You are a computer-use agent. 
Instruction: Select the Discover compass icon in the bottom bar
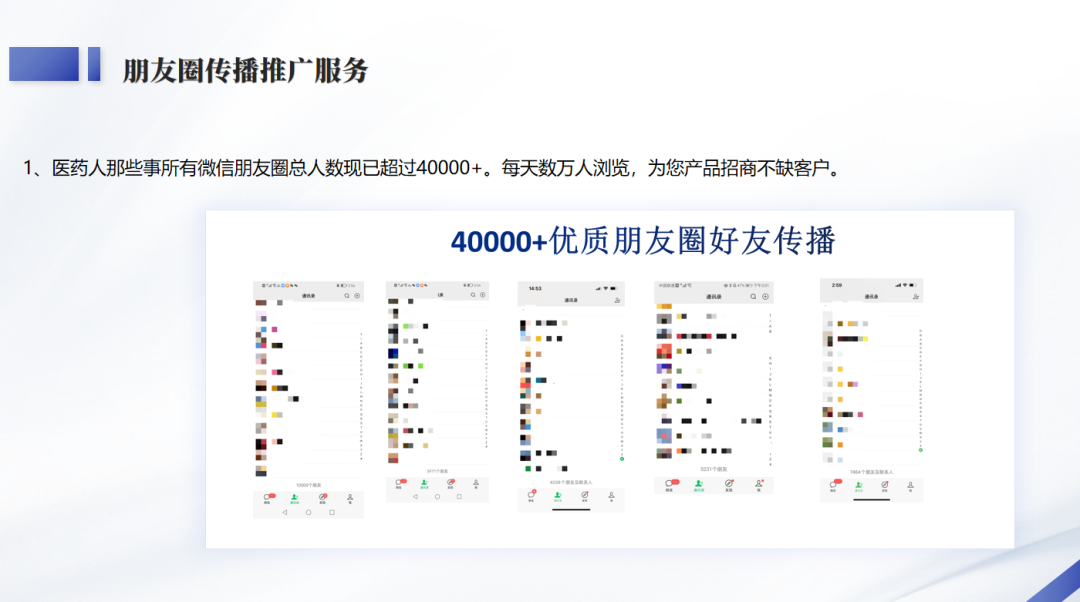click(x=321, y=495)
